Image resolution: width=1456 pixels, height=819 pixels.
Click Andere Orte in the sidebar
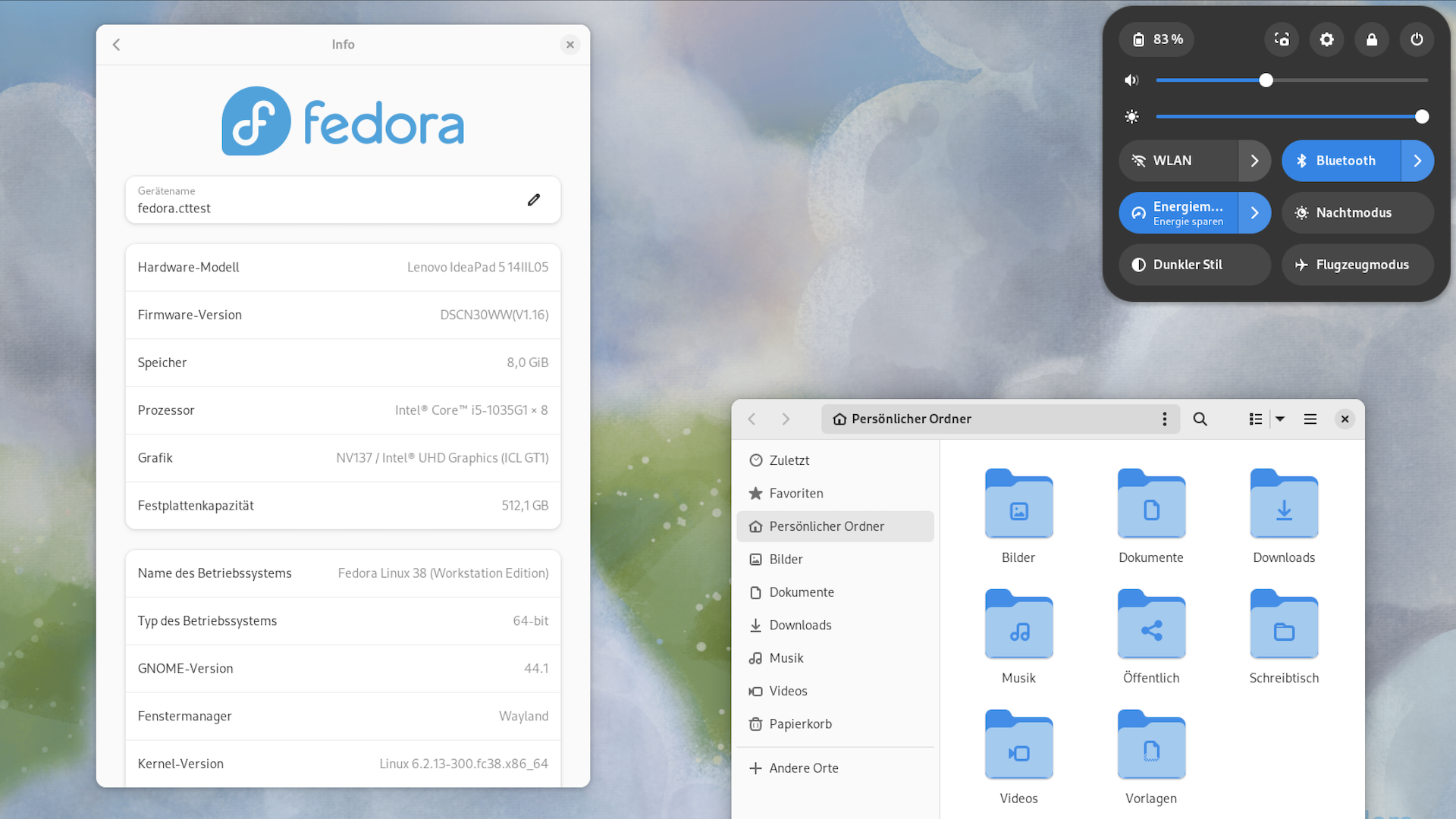[x=803, y=768]
